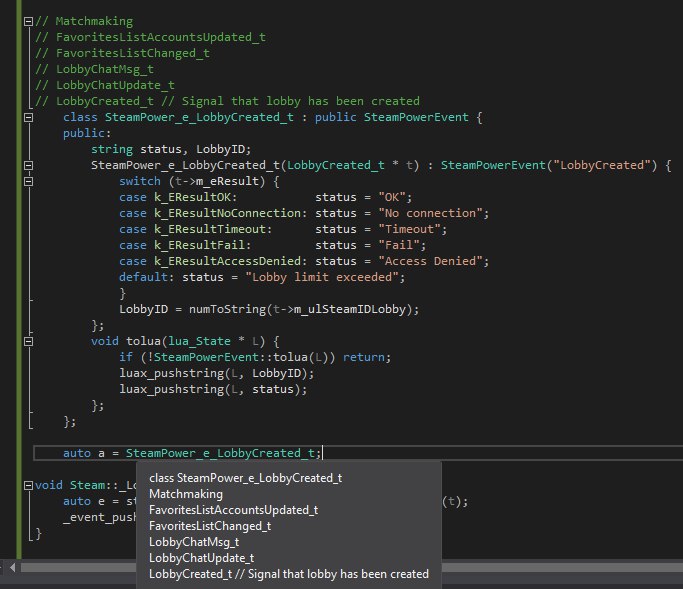Click 'SteamPowerEvent' base class in class declaration

(x=416, y=117)
